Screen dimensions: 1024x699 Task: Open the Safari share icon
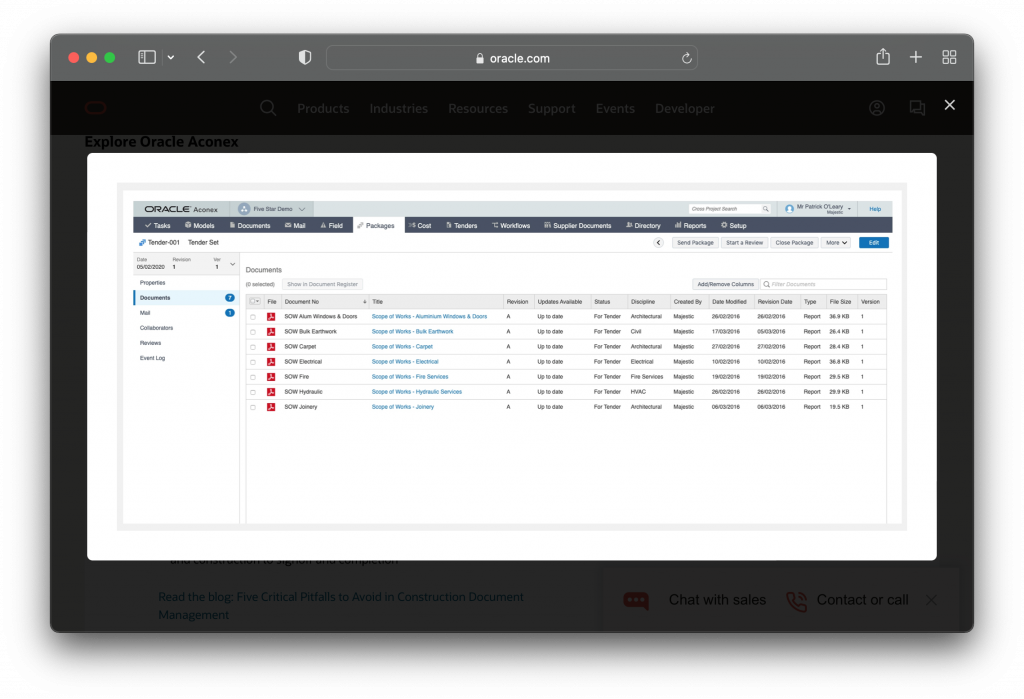tap(883, 57)
